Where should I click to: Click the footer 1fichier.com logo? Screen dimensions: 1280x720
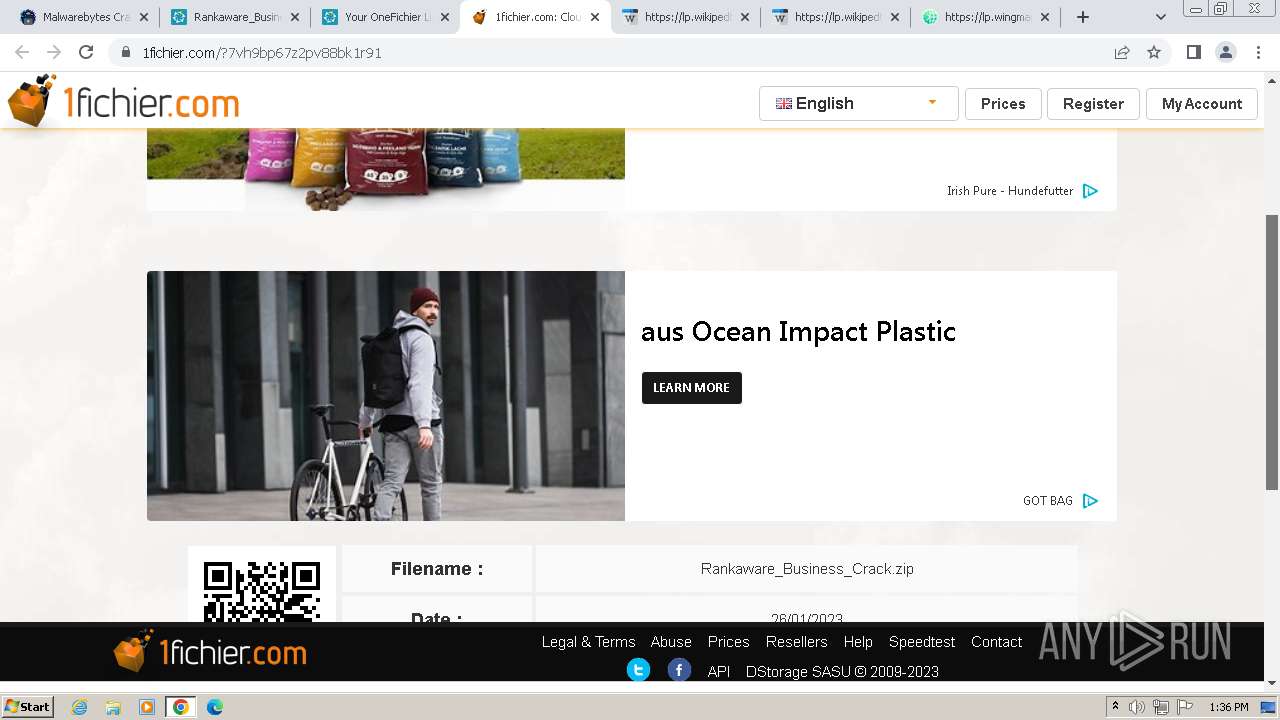[x=210, y=652]
